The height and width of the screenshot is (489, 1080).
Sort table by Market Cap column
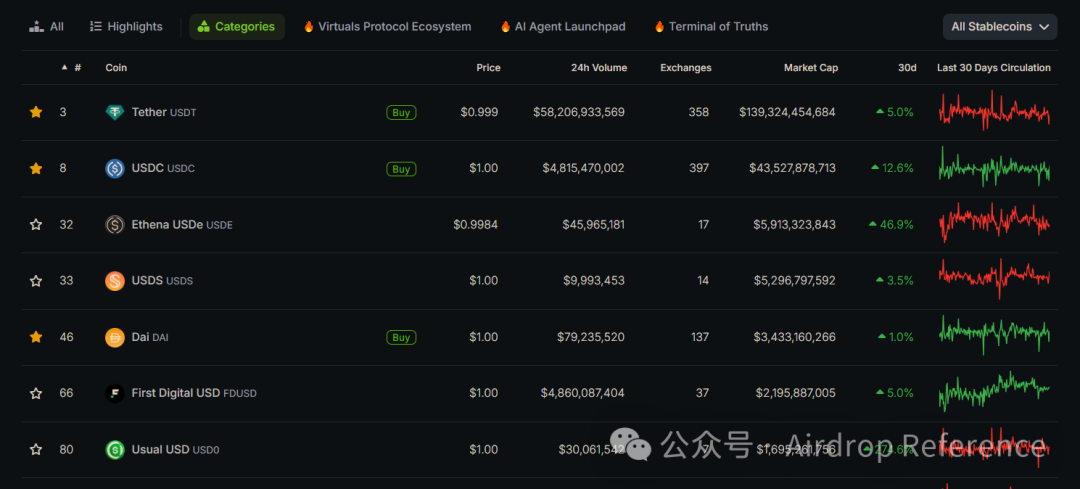click(810, 68)
